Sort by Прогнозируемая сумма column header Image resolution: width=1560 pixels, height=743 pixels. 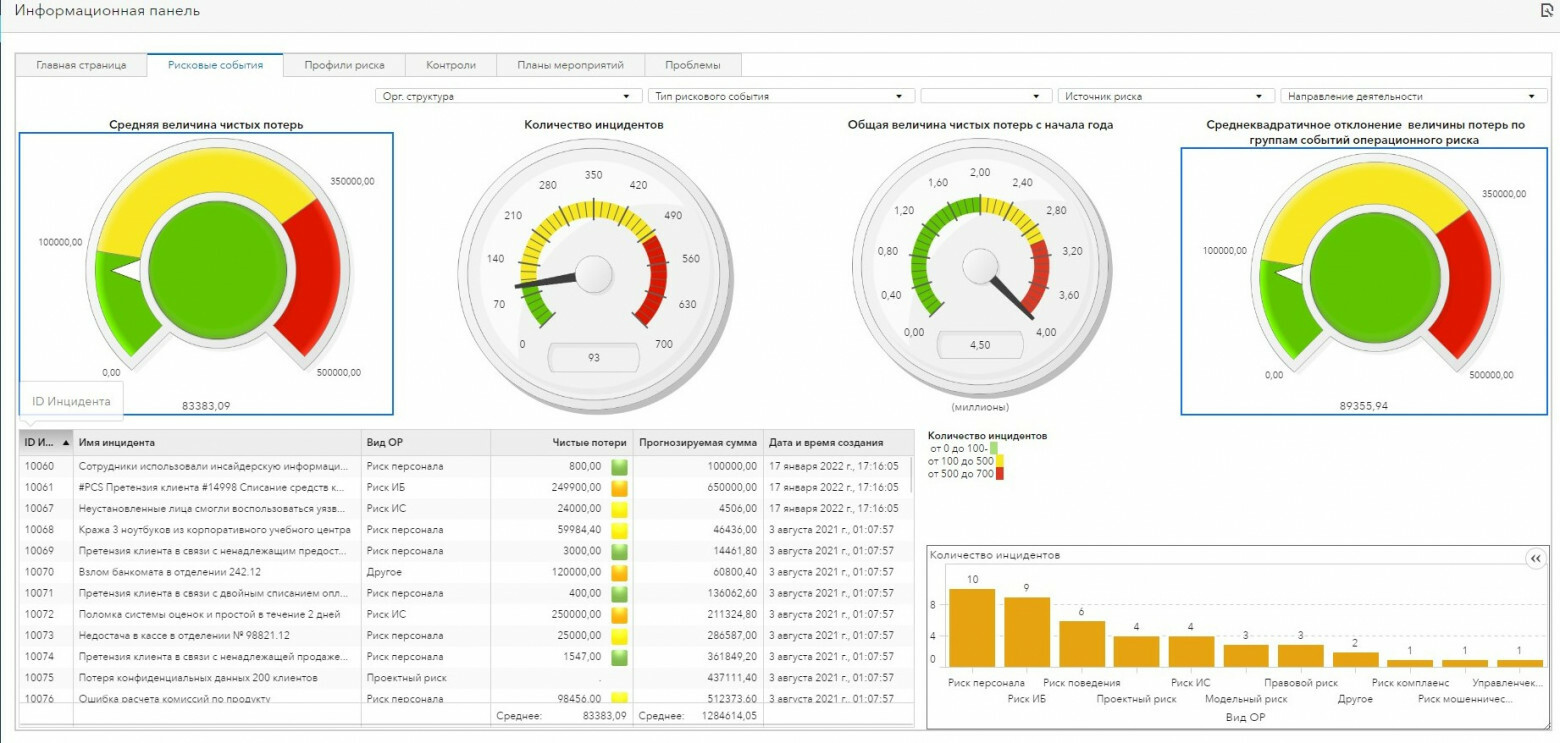pos(698,442)
